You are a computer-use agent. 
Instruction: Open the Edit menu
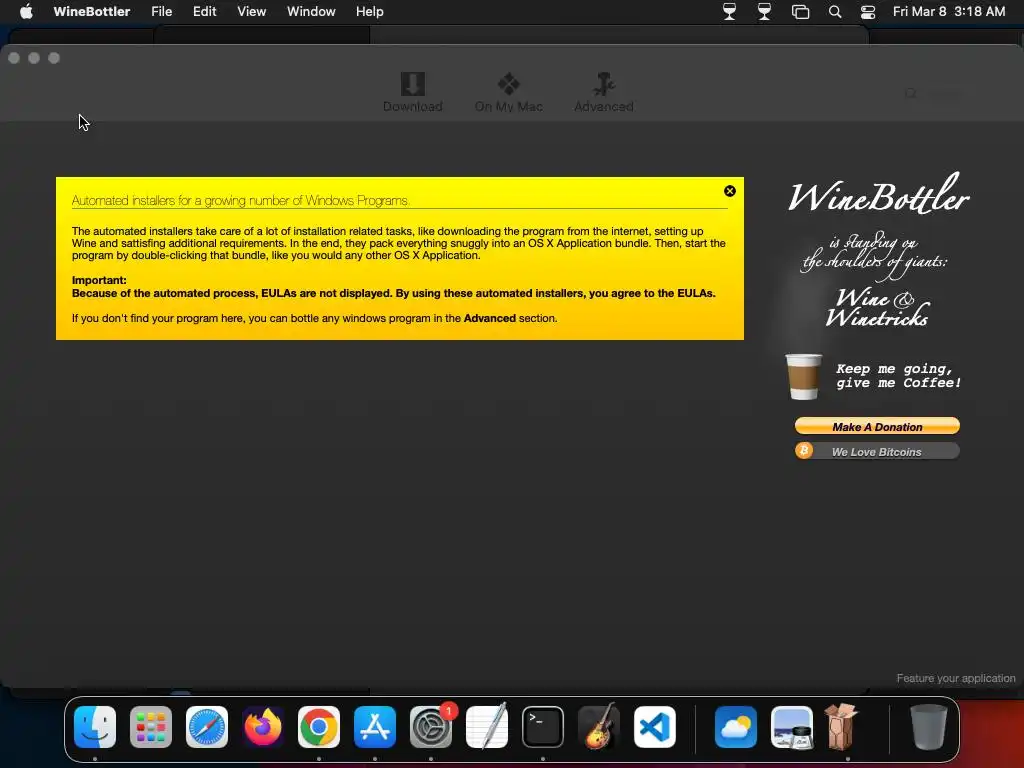(x=204, y=12)
